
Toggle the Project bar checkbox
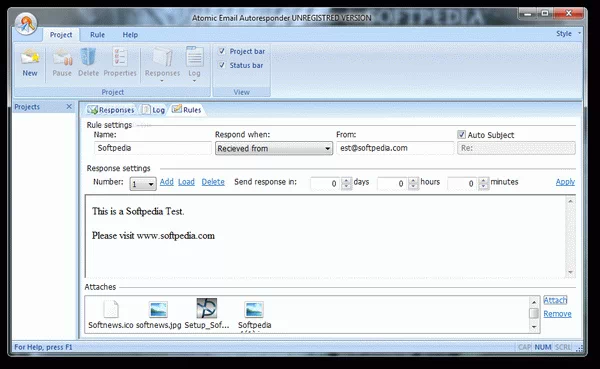click(x=222, y=51)
